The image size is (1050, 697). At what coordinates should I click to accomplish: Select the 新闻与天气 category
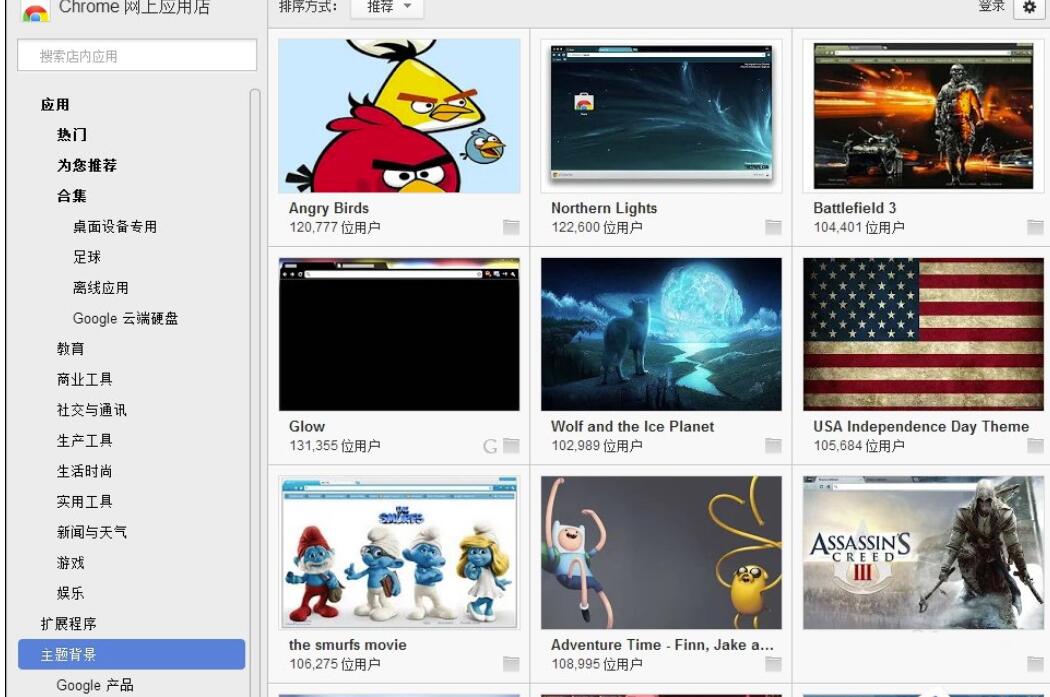pyautogui.click(x=92, y=532)
